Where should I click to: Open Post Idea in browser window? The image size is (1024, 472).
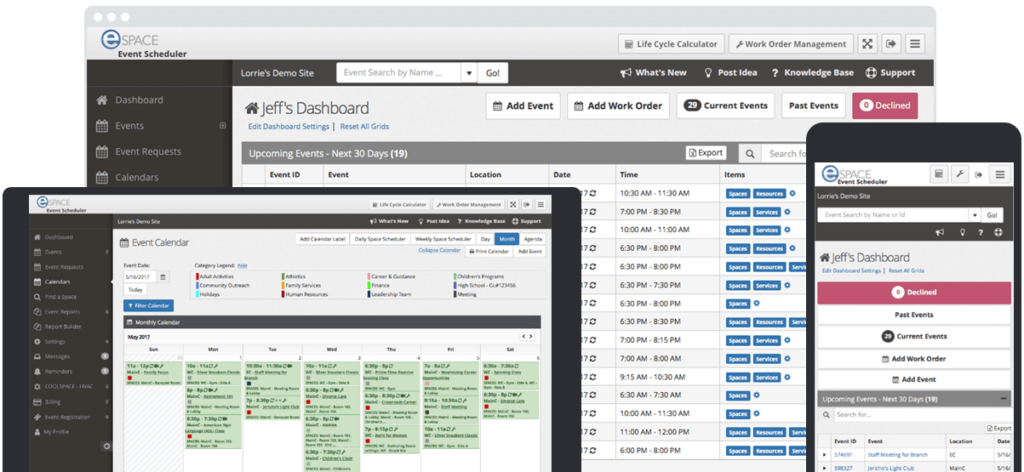[730, 72]
